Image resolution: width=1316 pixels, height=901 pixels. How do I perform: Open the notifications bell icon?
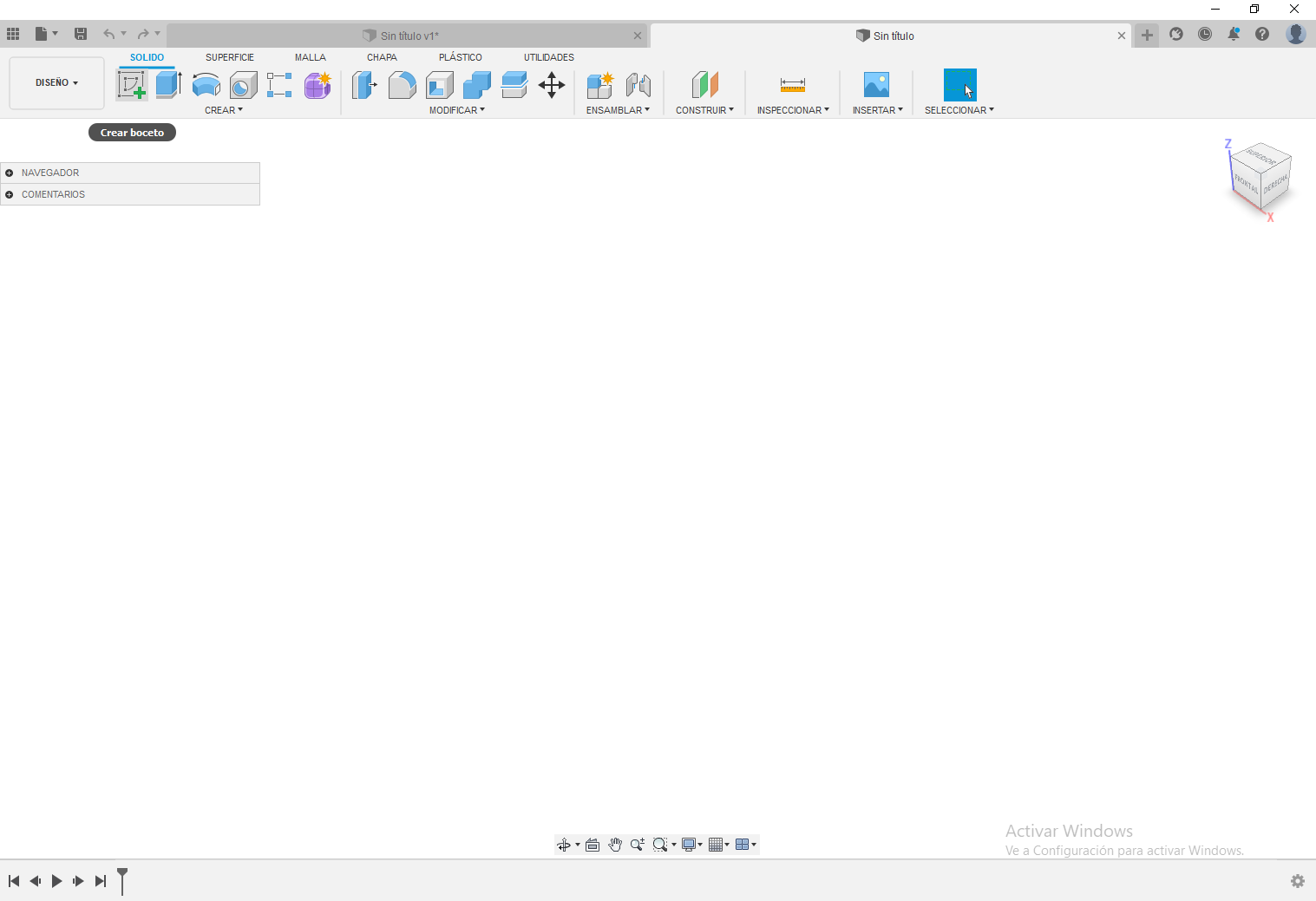click(x=1234, y=34)
